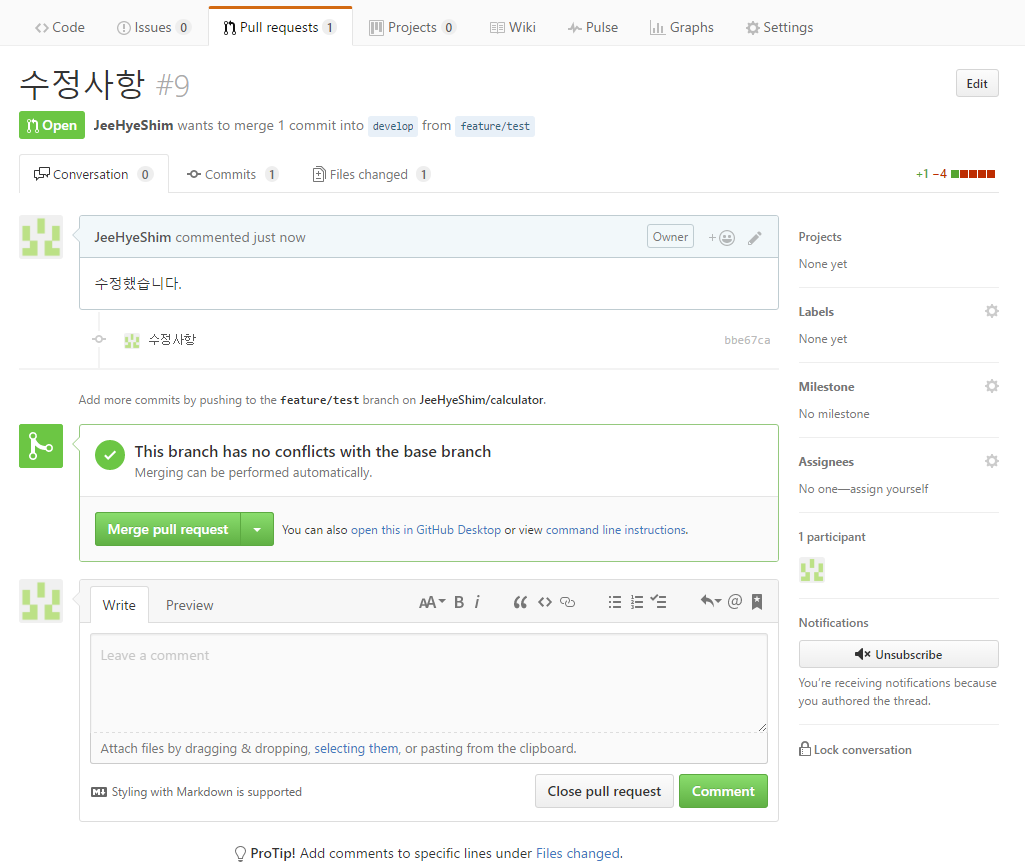1025x866 pixels.
Task: Click the green Open status badge
Action: click(52, 125)
